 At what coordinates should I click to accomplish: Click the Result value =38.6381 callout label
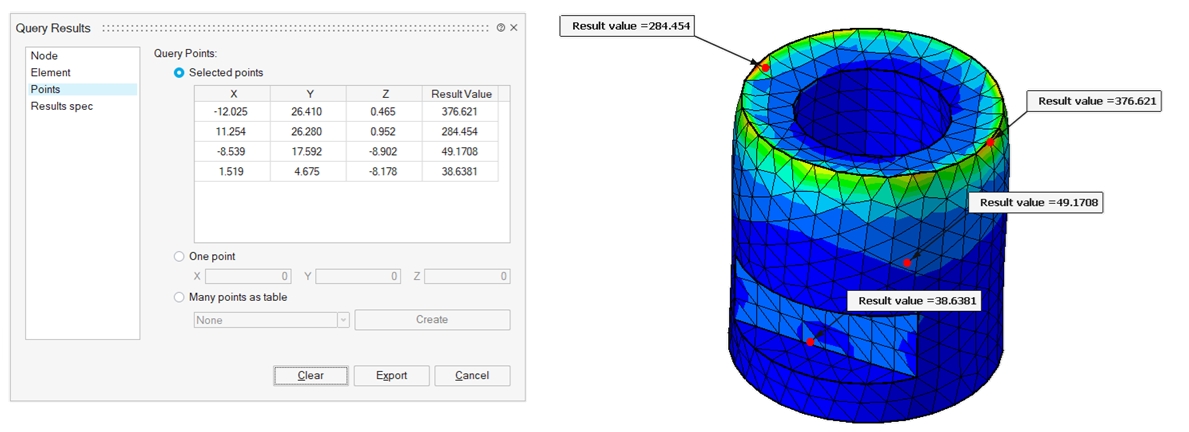(913, 300)
